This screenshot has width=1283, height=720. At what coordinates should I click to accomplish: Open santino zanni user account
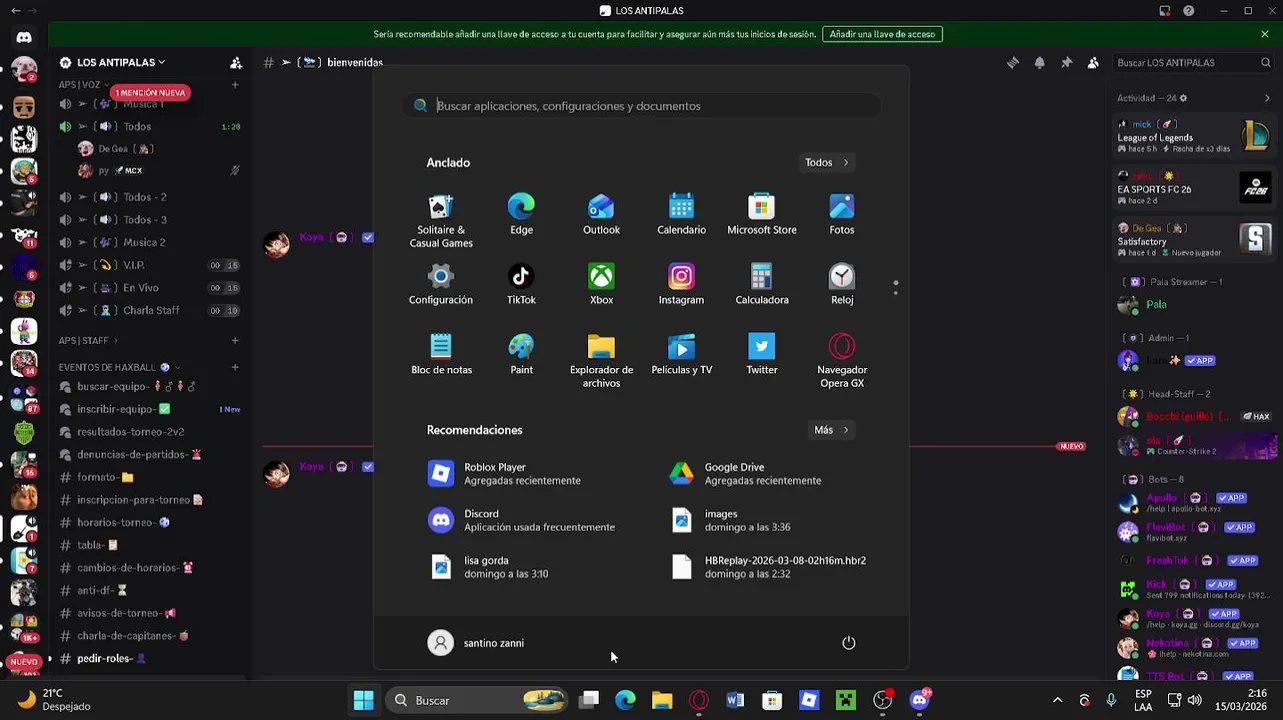click(476, 643)
